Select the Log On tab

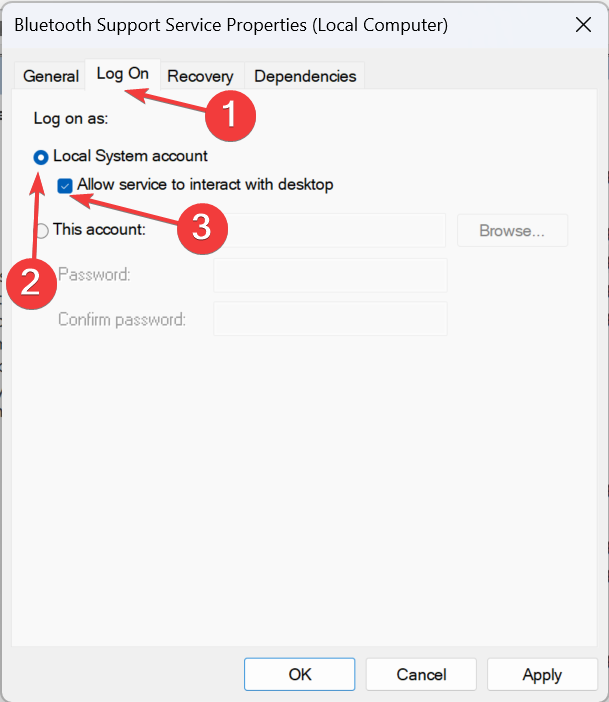123,74
